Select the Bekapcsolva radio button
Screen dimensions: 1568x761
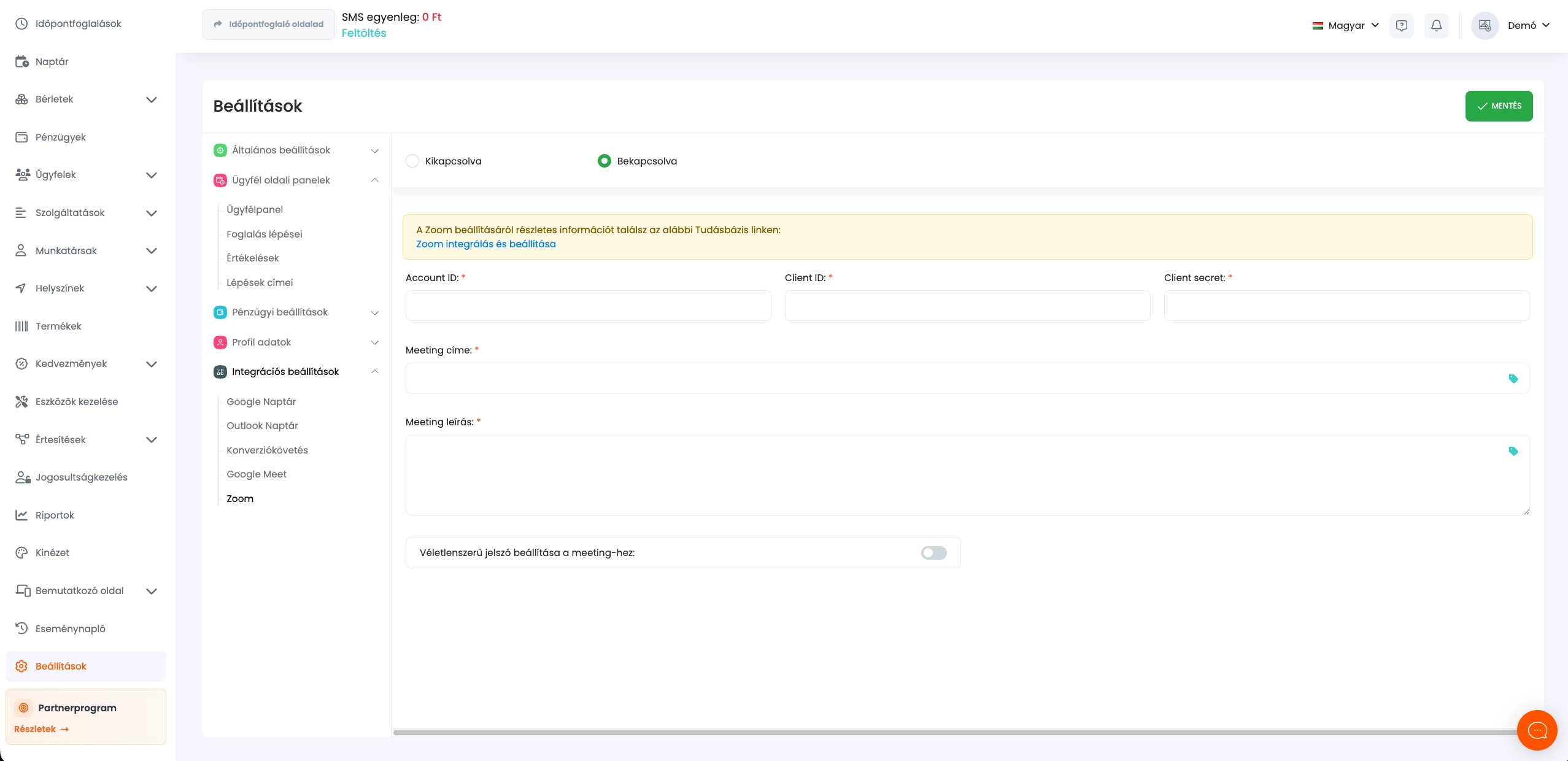coord(604,161)
